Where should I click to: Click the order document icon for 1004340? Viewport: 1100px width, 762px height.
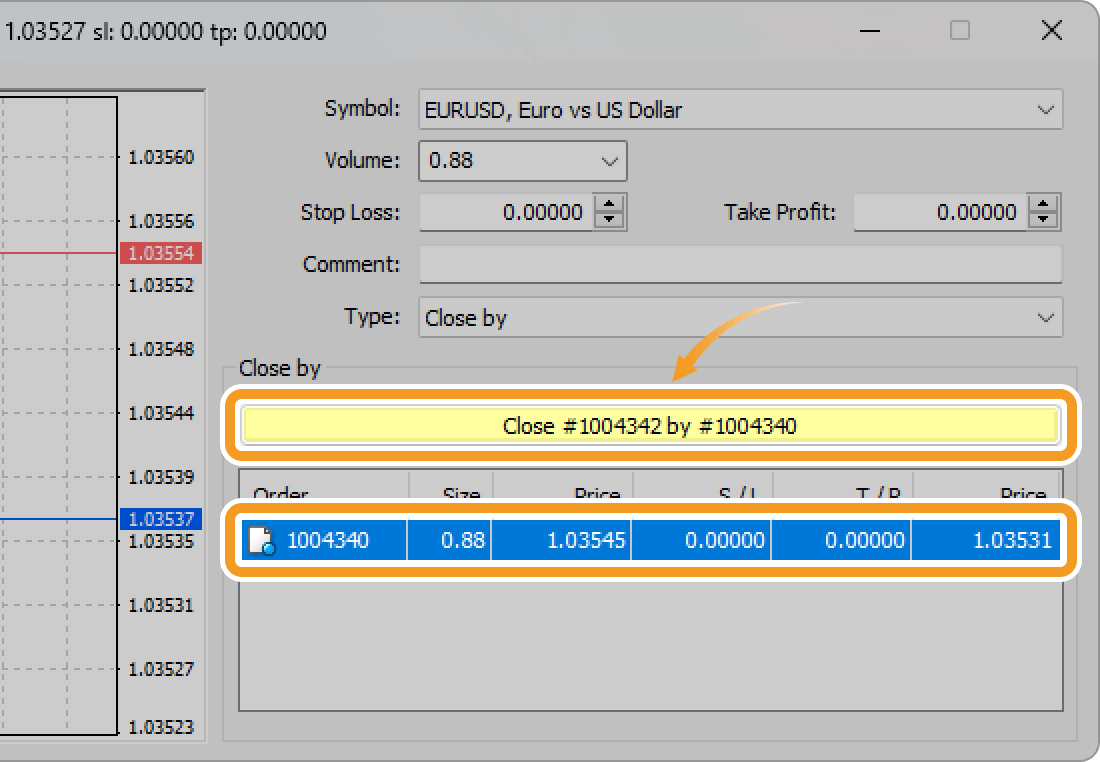pyautogui.click(x=260, y=541)
